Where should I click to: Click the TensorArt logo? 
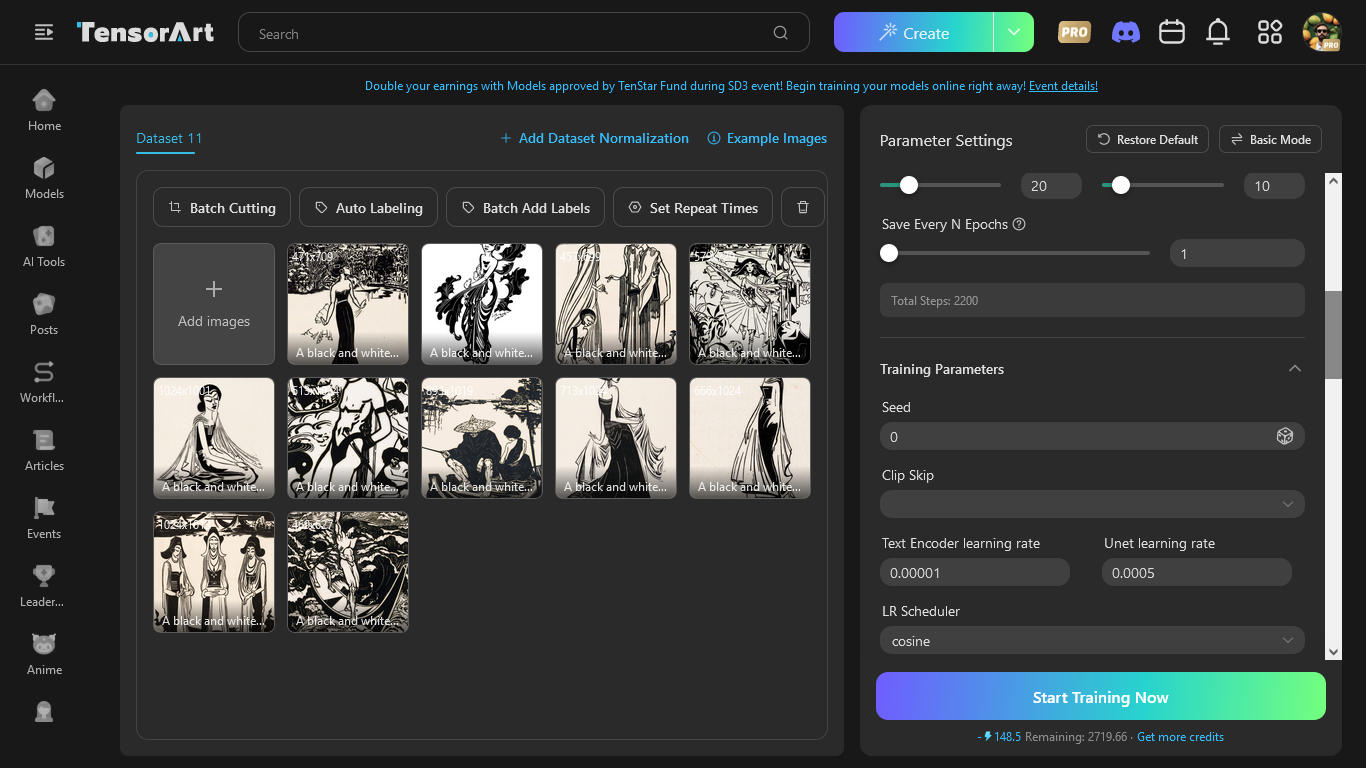(145, 33)
